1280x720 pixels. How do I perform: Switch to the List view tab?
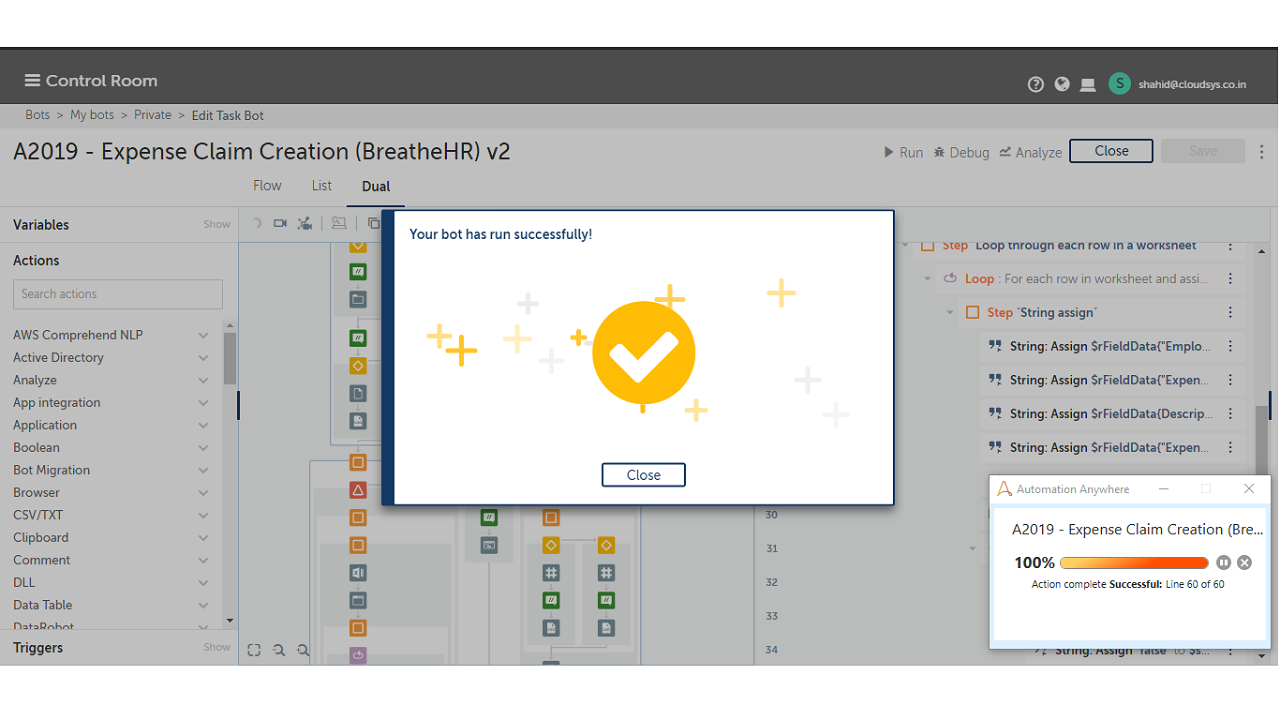click(322, 186)
